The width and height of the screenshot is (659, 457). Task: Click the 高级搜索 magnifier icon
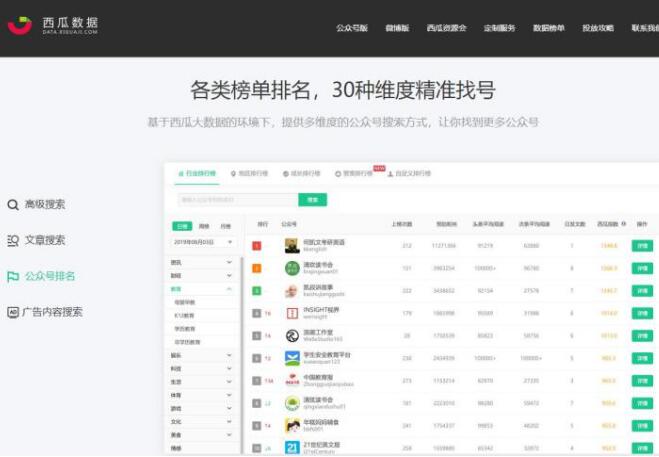click(13, 205)
